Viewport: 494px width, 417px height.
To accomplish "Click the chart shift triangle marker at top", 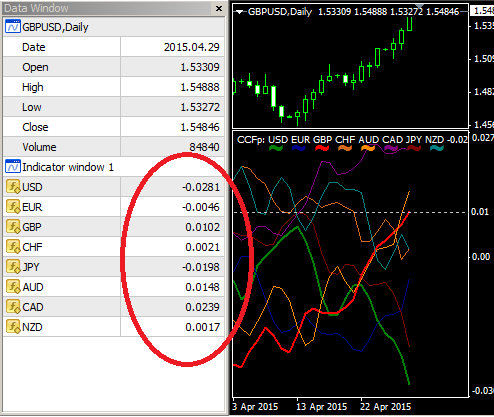I will (x=419, y=6).
